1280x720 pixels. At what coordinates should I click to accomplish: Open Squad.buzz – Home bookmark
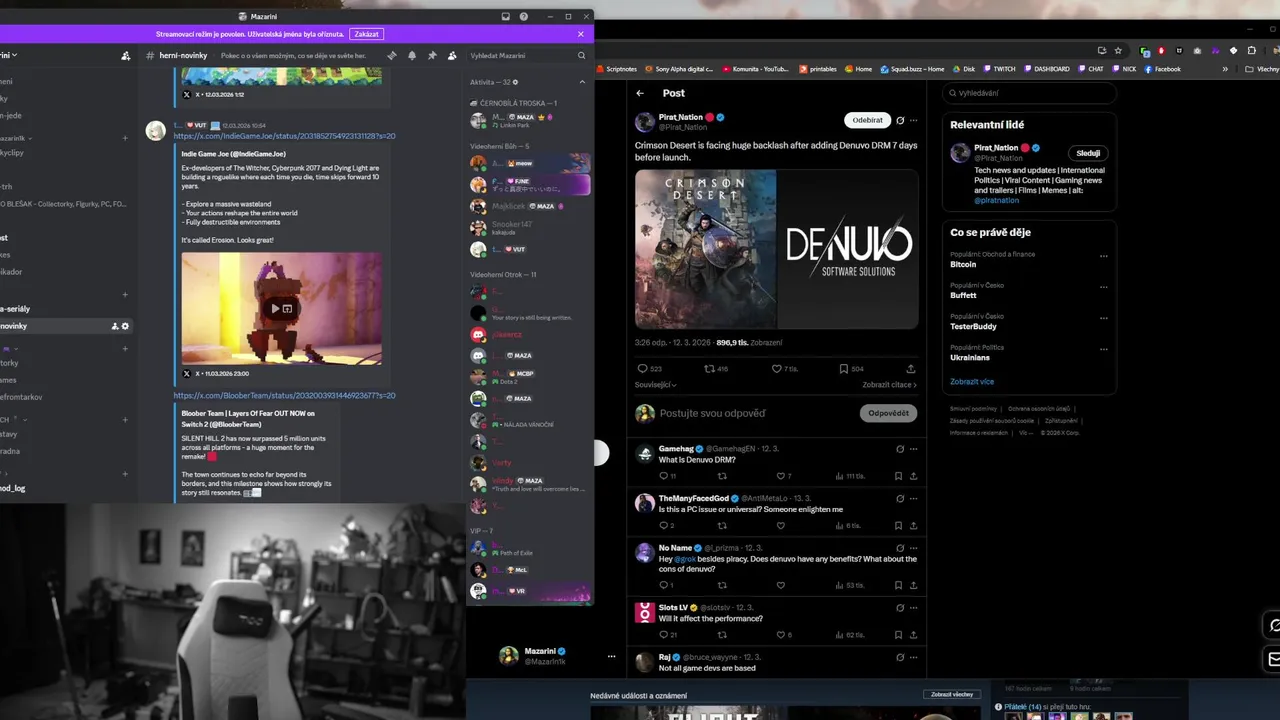[x=913, y=69]
